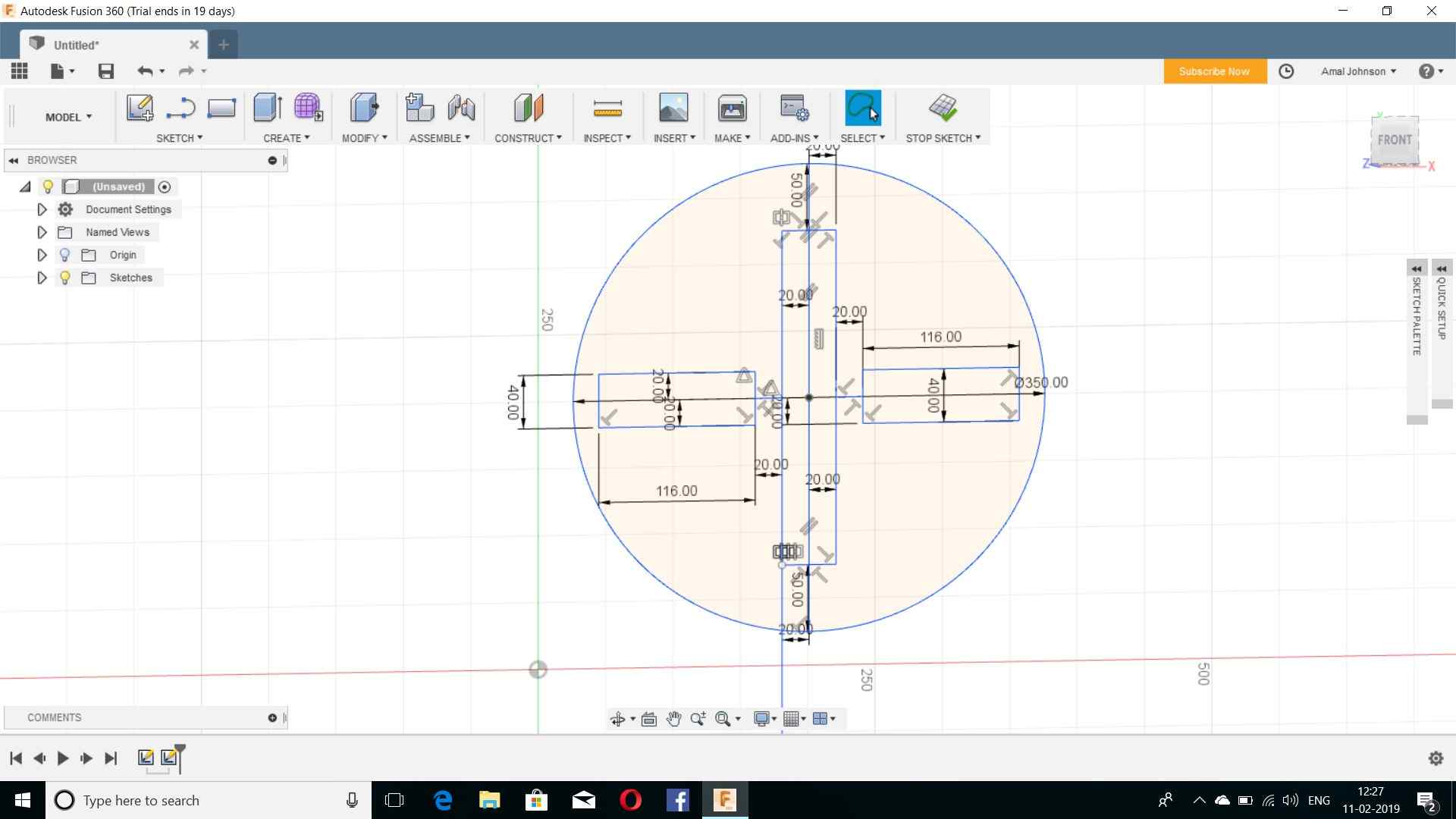Click the Press Pull modify icon
This screenshot has width=1456, height=819.
[364, 108]
